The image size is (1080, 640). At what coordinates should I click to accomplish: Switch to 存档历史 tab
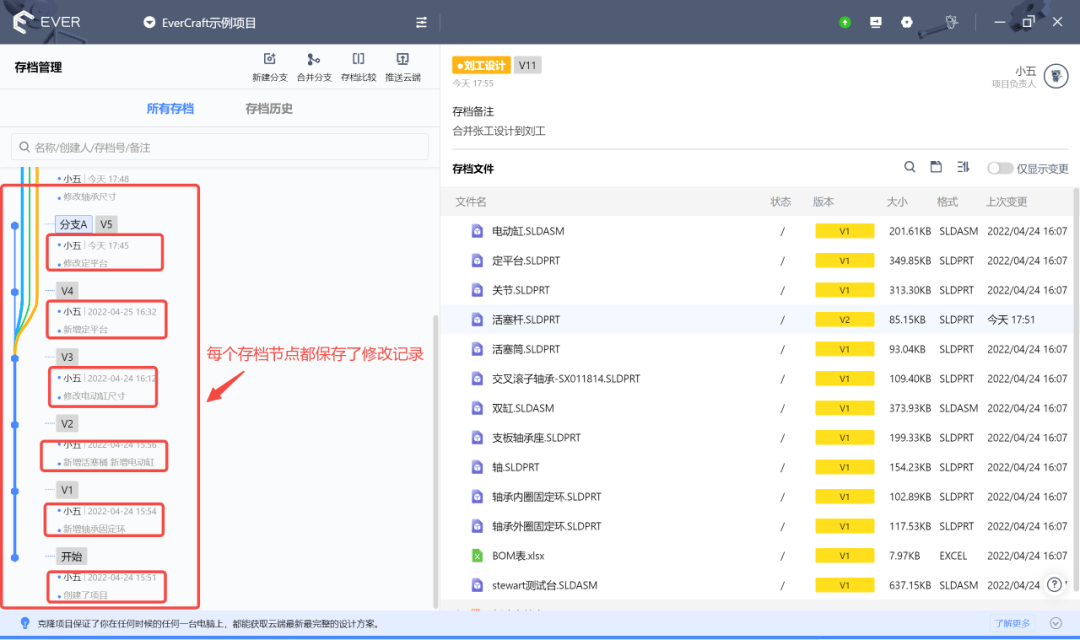[269, 109]
